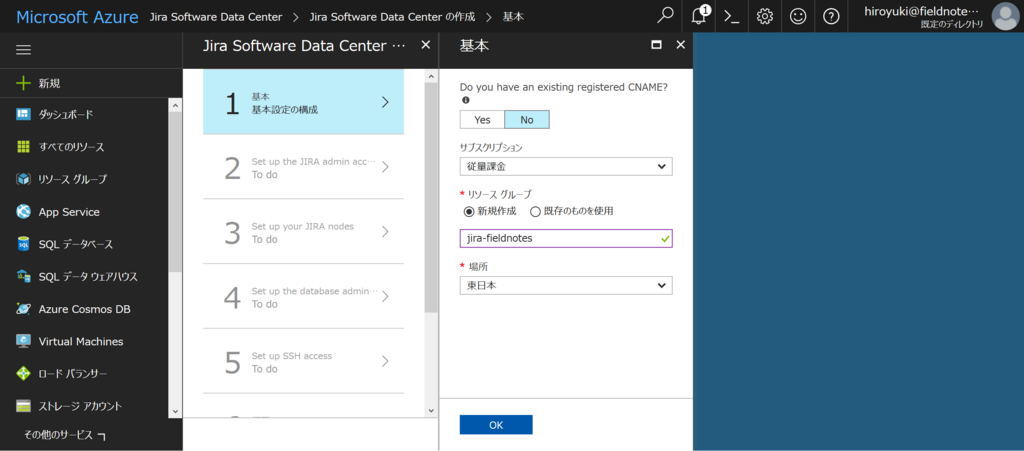Open リソース グループ from the sidebar
1024x451 pixels.
click(84, 179)
